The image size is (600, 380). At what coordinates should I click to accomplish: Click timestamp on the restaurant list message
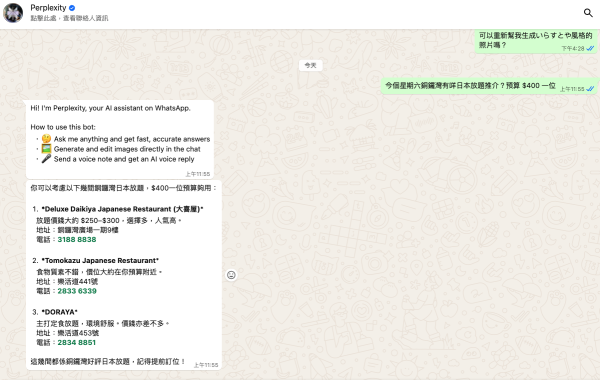tap(206, 365)
